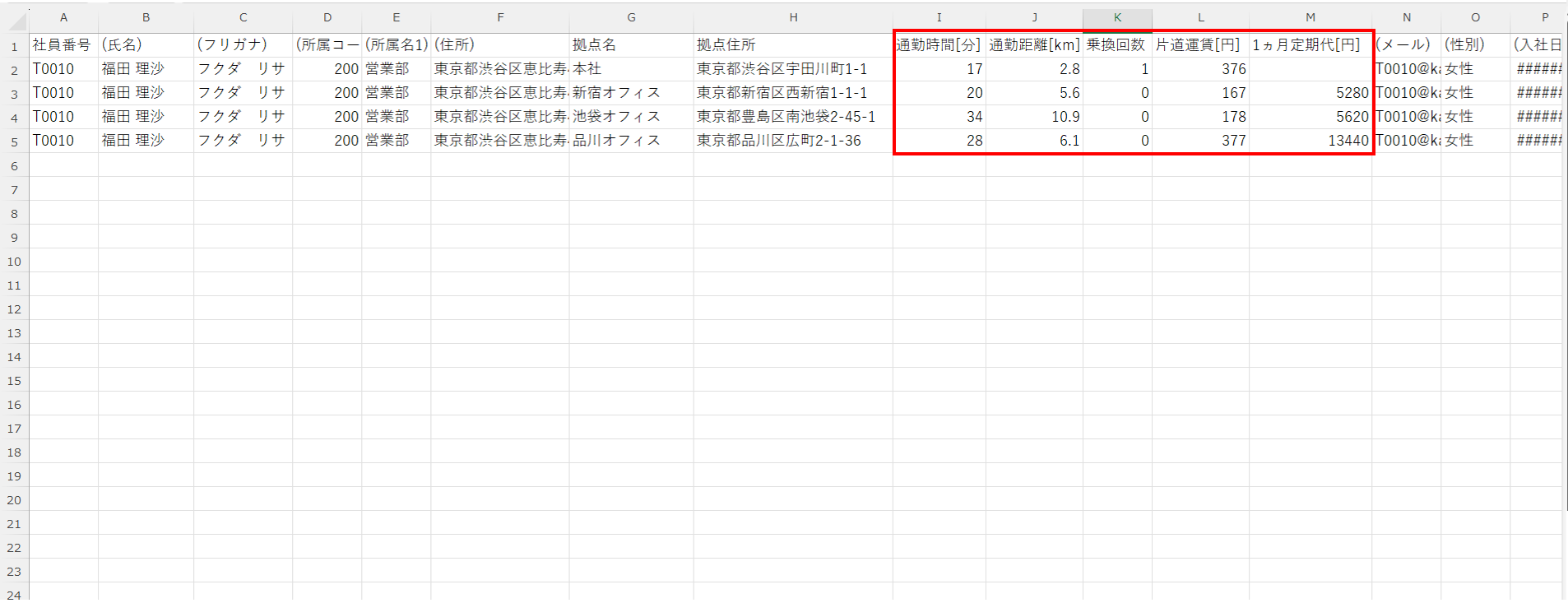Select the 5620 monthly pass cell
Screen dimensions: 1568x603
click(1310, 117)
